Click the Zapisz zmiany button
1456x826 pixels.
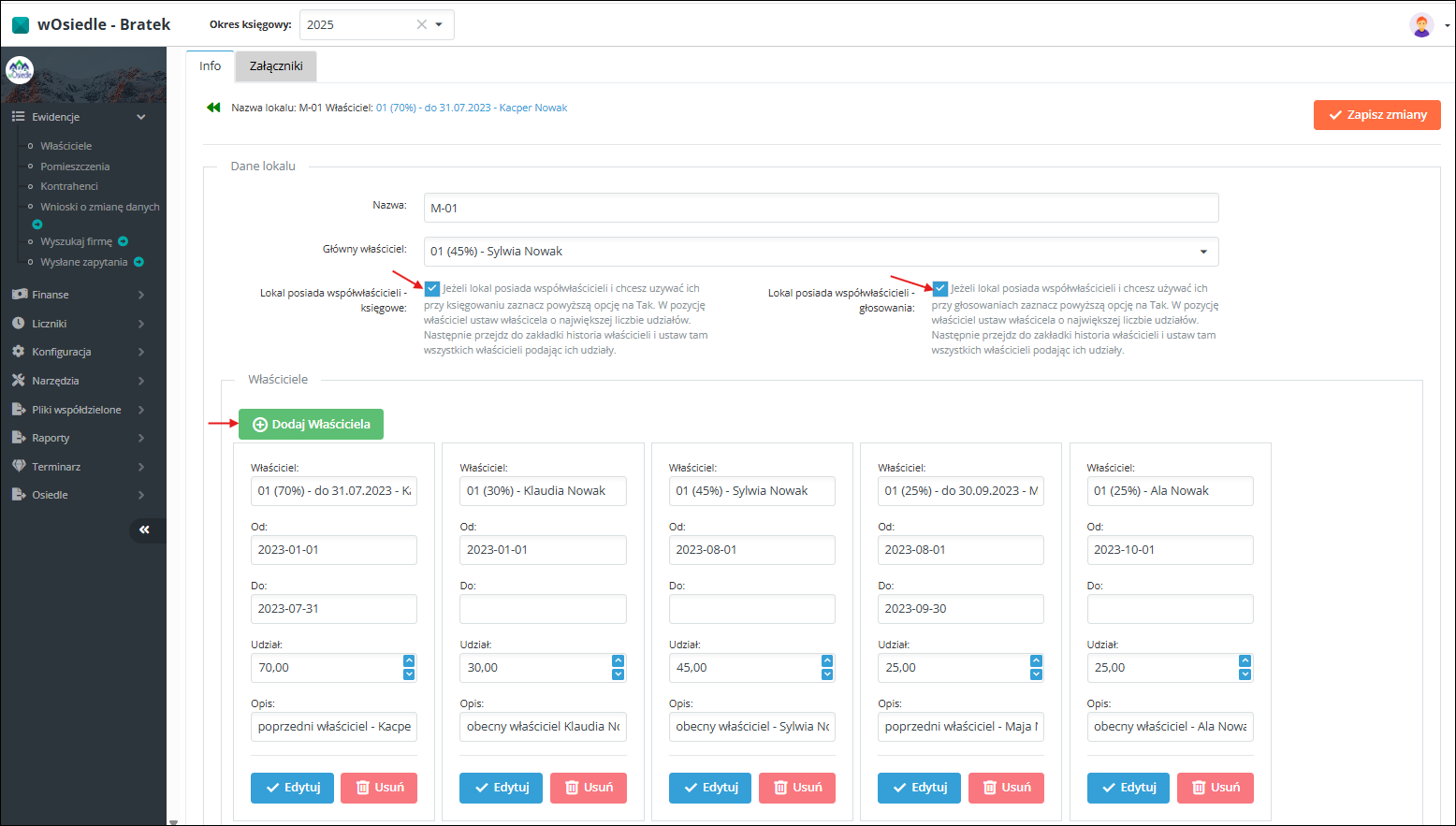1376,115
